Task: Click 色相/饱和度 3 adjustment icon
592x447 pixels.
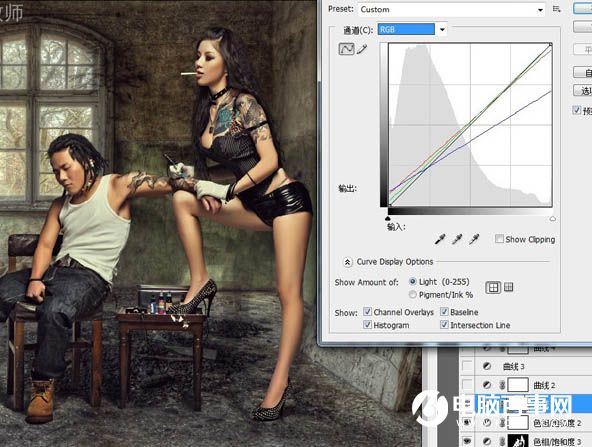Action: (x=487, y=441)
